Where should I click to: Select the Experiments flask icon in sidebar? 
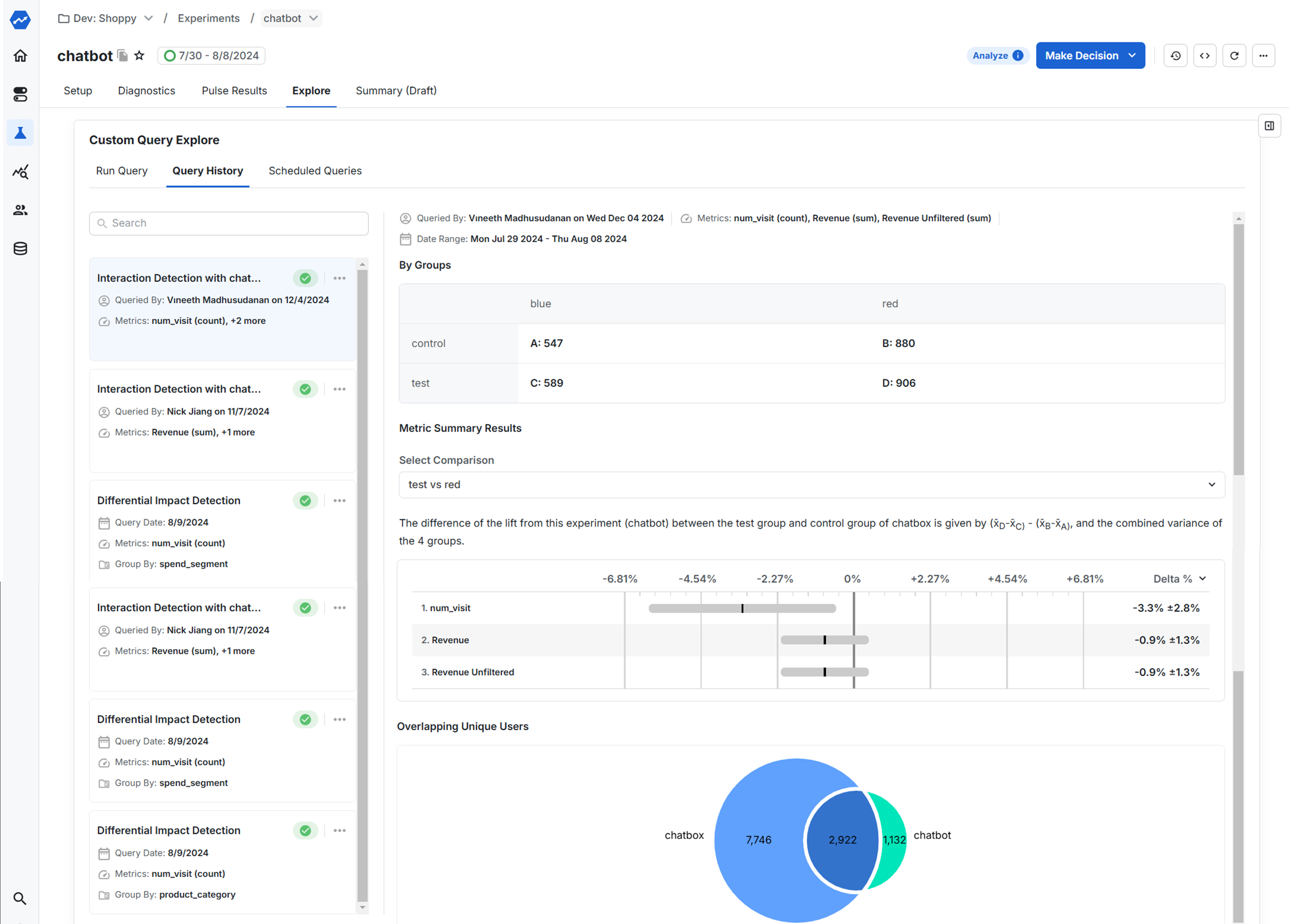[20, 132]
